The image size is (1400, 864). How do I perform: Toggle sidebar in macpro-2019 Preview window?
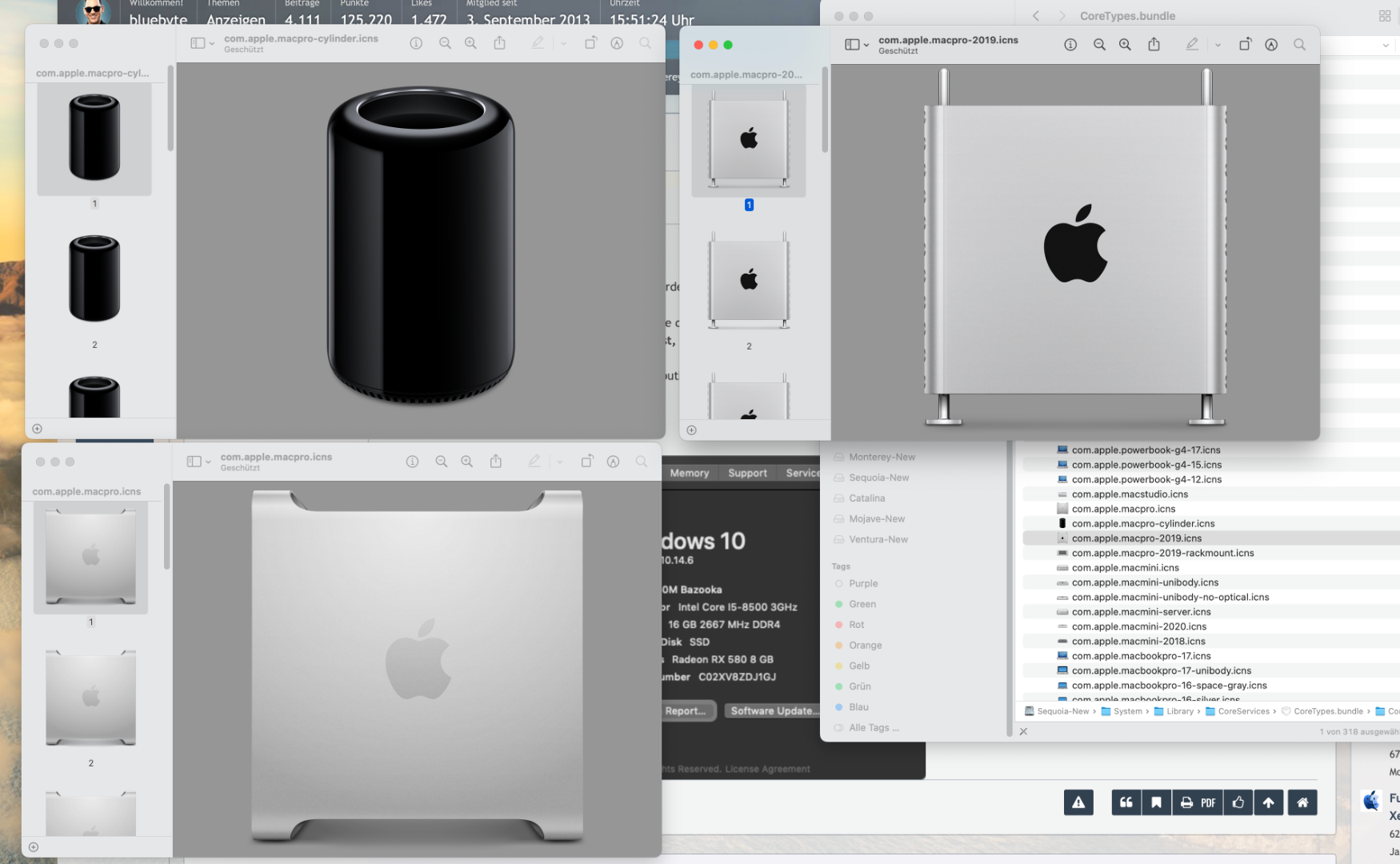point(852,45)
